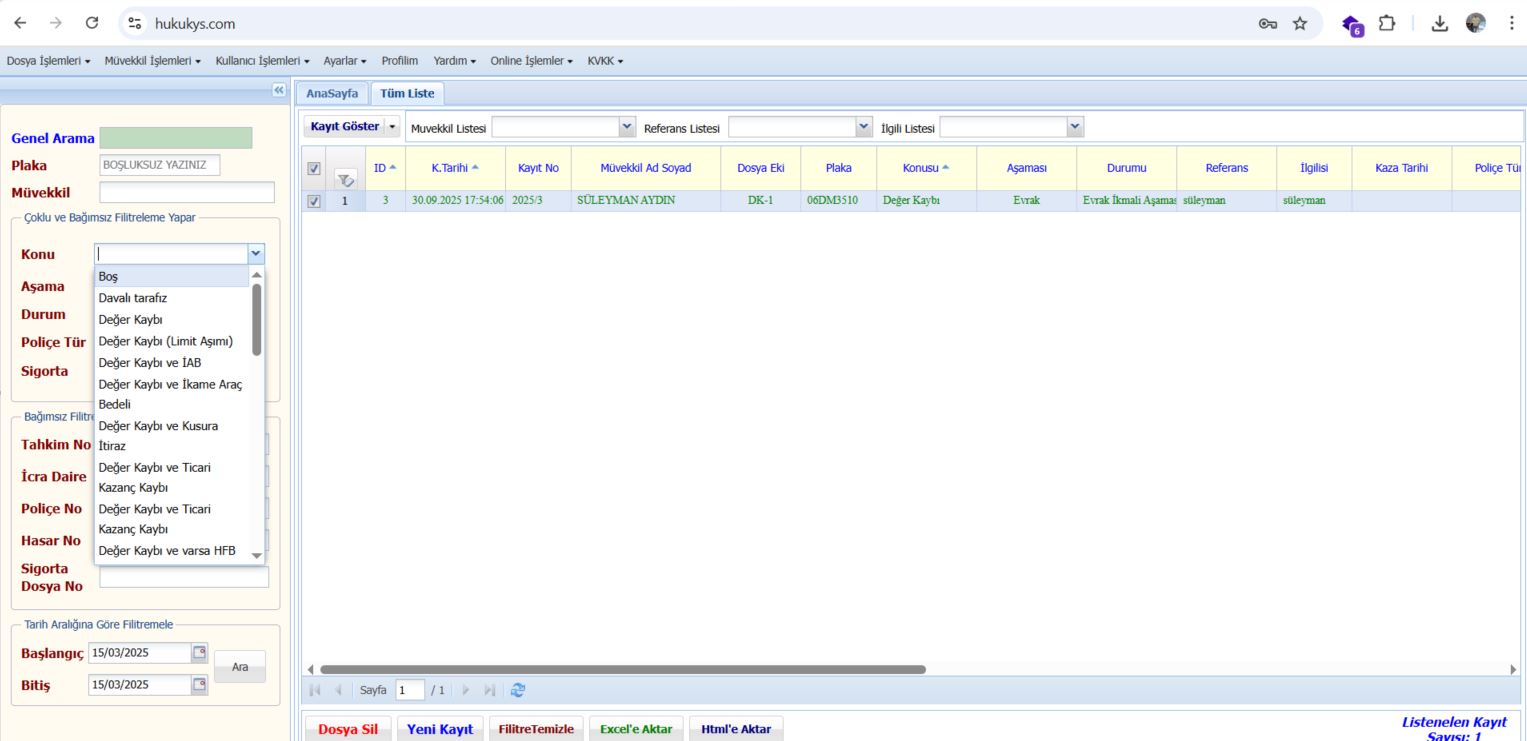Click the filter icon in grid header
1527x741 pixels.
click(x=346, y=180)
